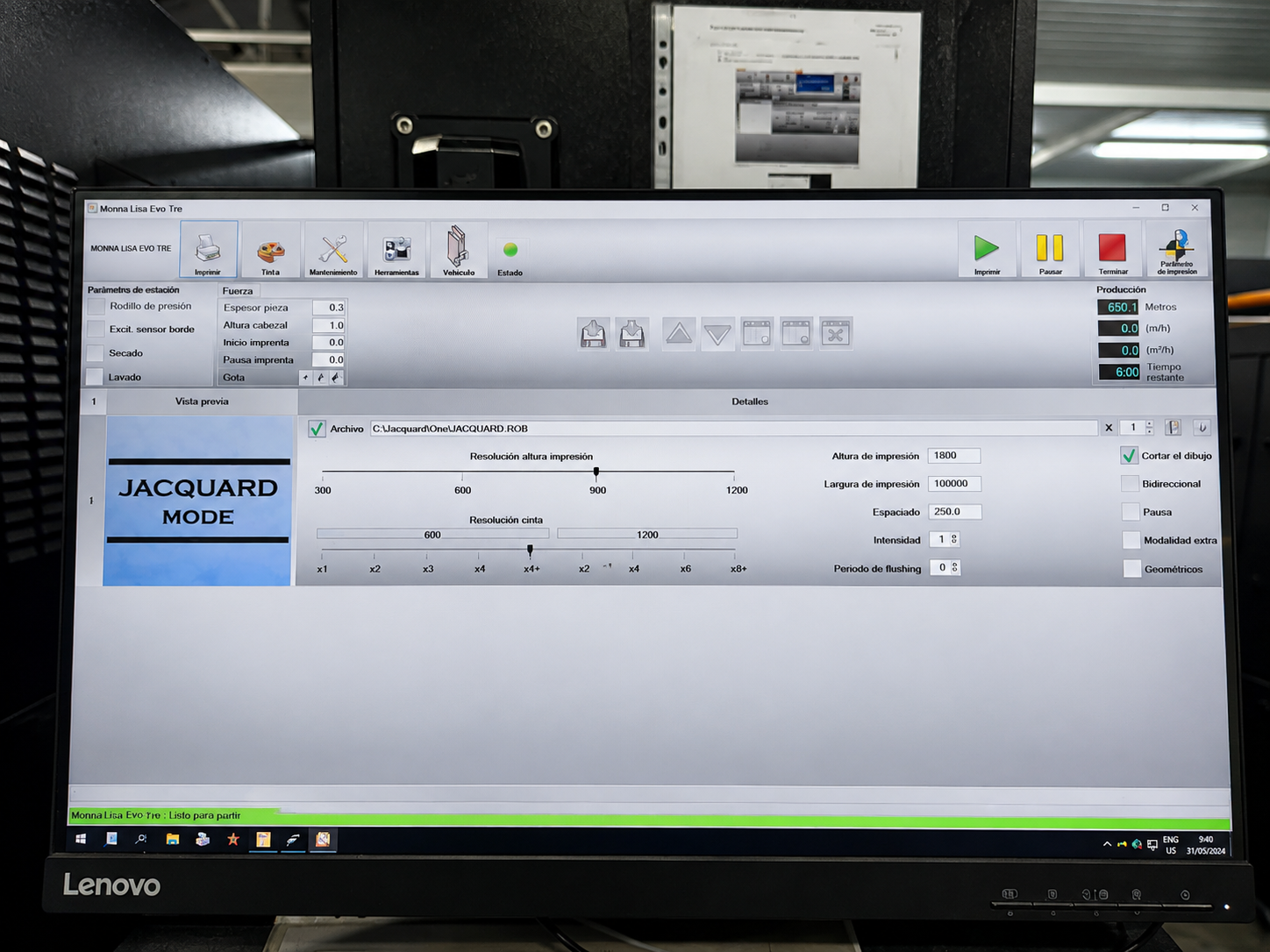Viewport: 1270px width, 952px height.
Task: Open the Herramientas tools section
Action: pyautogui.click(x=396, y=250)
